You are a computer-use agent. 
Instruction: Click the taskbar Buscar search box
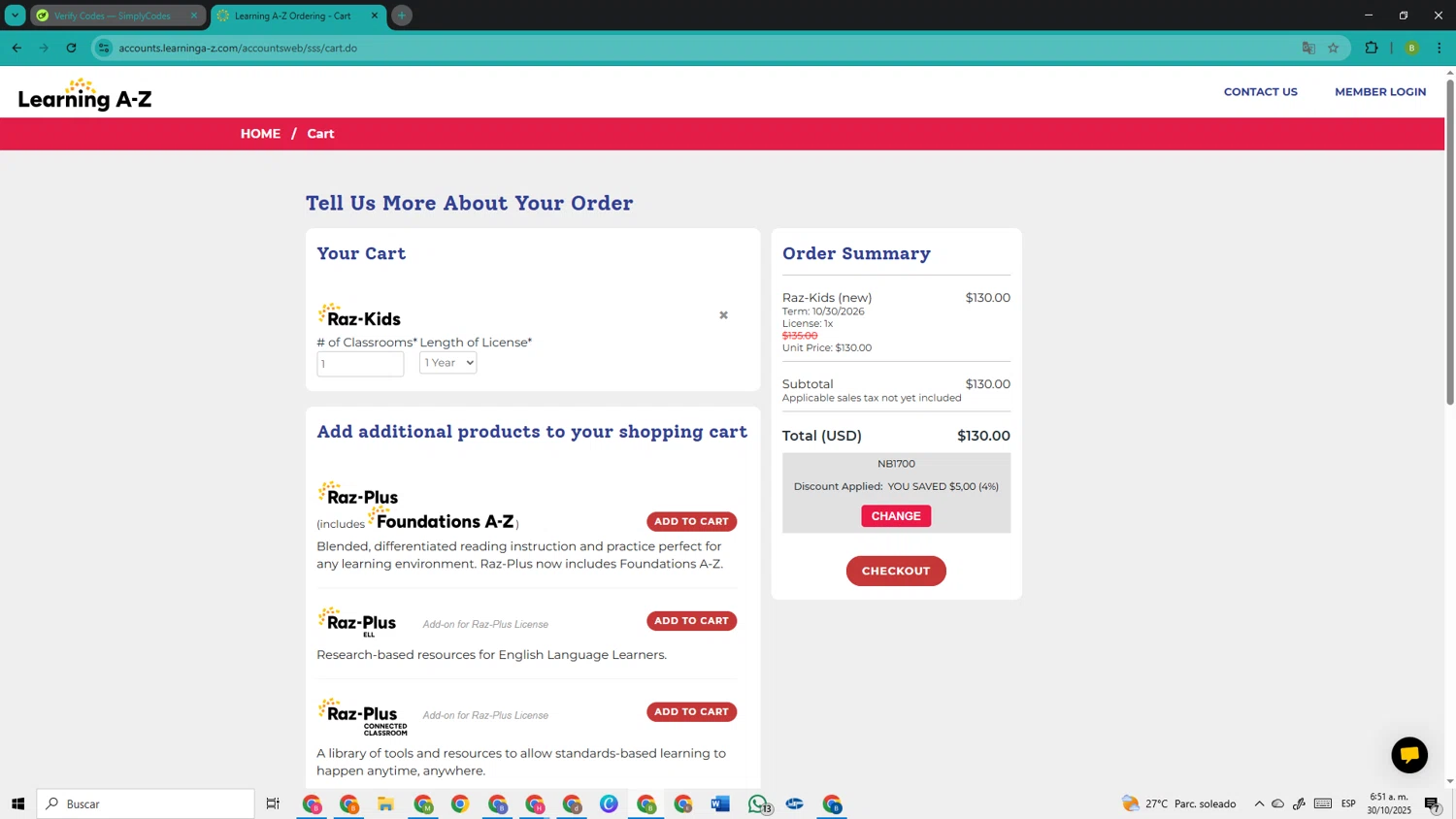tap(146, 803)
